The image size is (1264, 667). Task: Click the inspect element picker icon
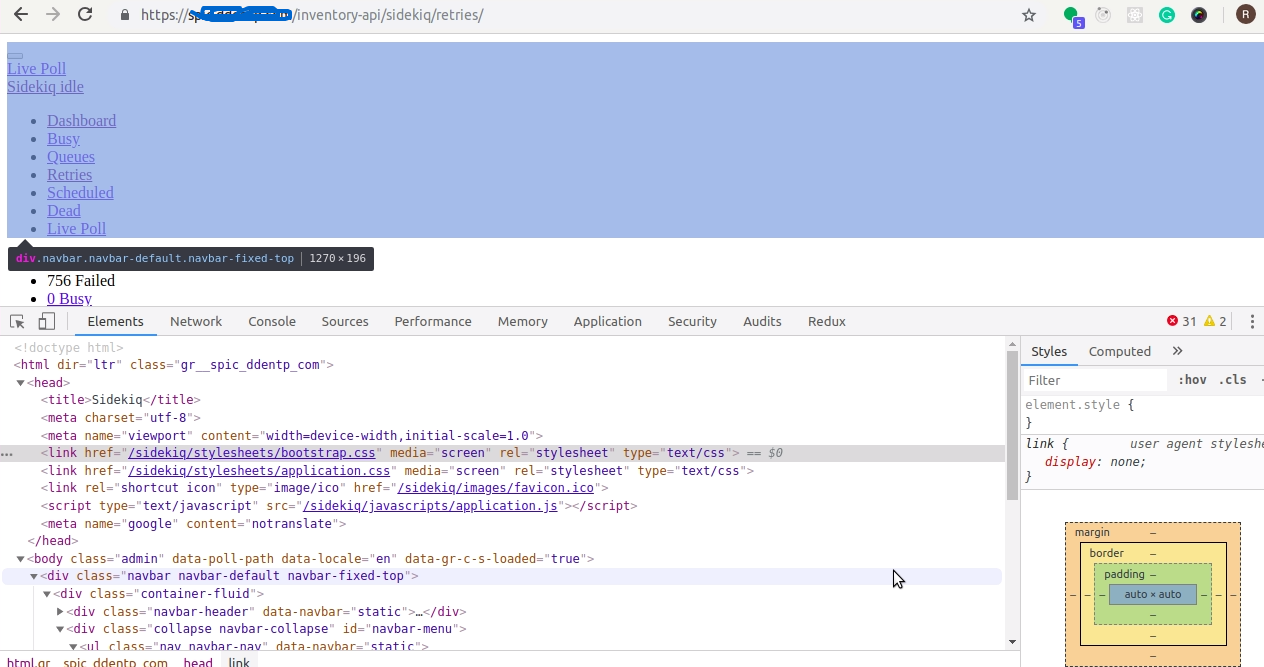(x=17, y=321)
